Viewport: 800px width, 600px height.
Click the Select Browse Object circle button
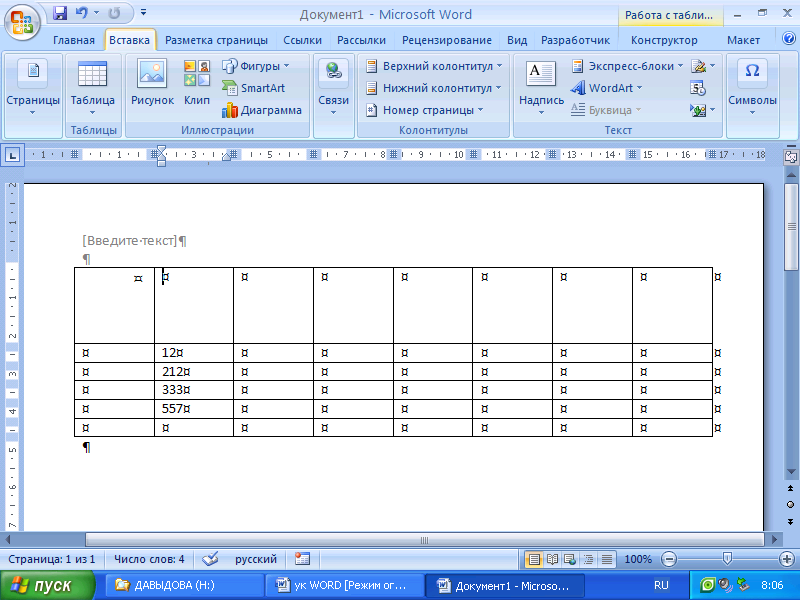coord(790,505)
